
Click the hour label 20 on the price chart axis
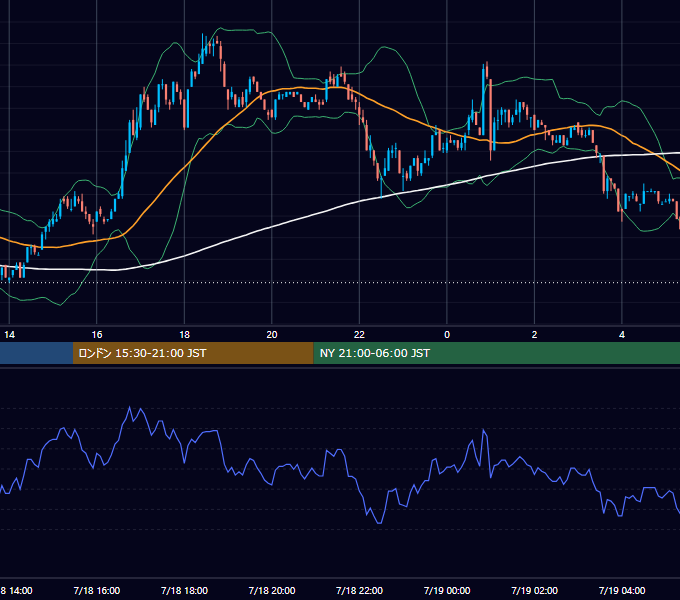(272, 335)
